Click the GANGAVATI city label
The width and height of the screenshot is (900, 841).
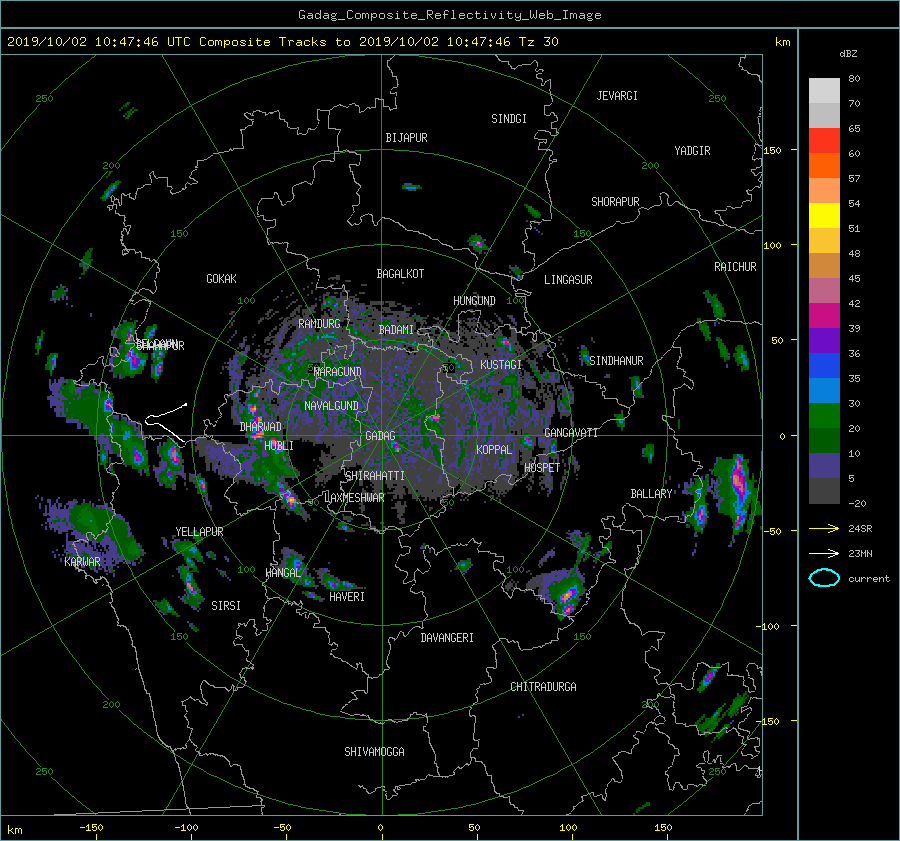click(571, 433)
